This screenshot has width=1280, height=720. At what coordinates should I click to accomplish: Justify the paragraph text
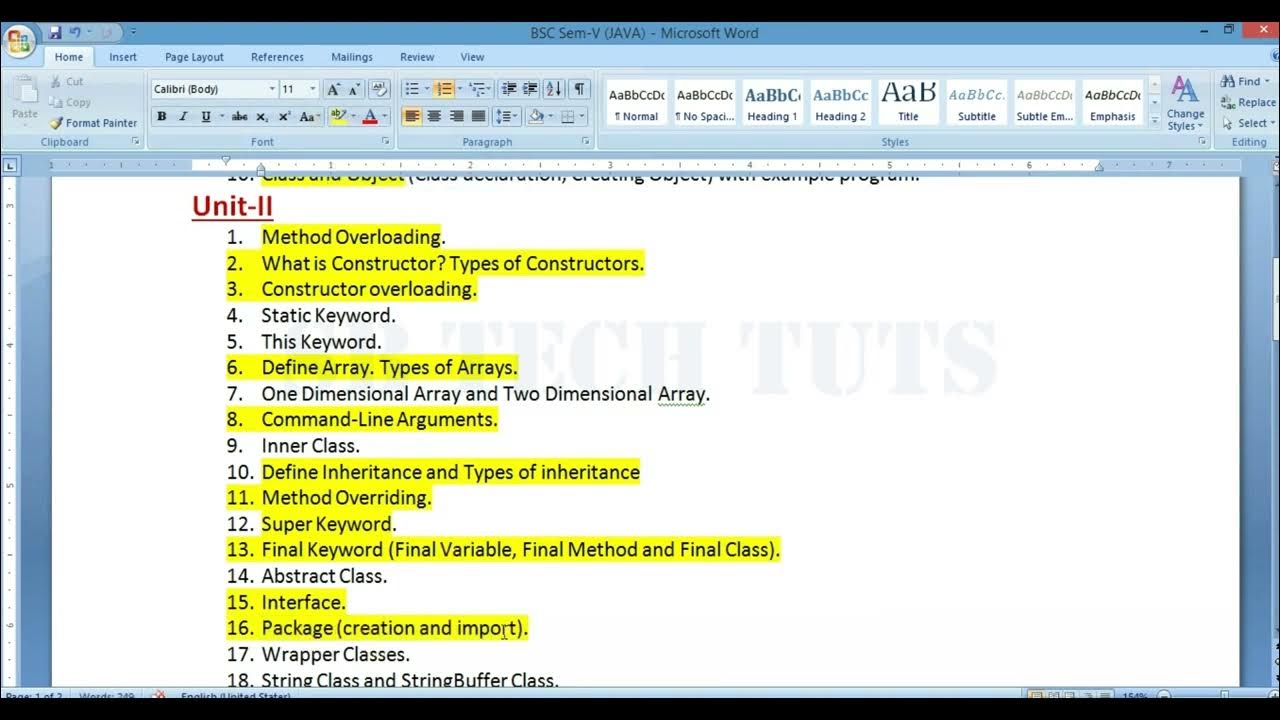click(x=478, y=117)
